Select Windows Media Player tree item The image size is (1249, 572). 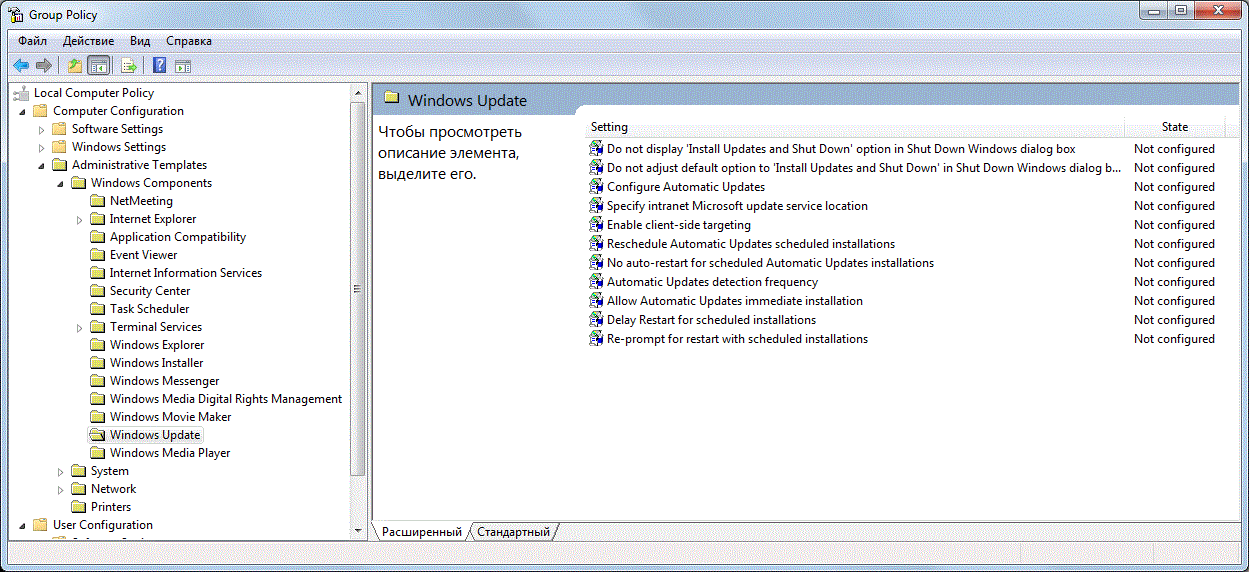click(170, 453)
